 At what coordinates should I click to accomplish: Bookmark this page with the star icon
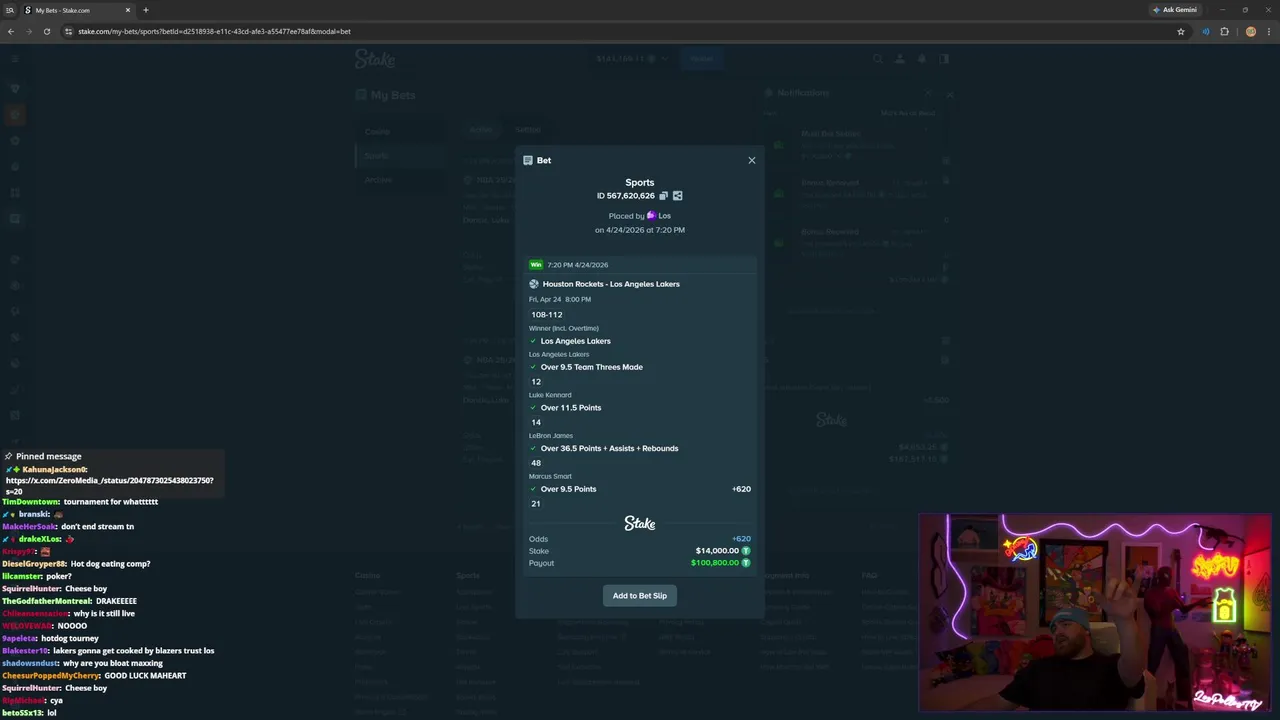(1181, 31)
